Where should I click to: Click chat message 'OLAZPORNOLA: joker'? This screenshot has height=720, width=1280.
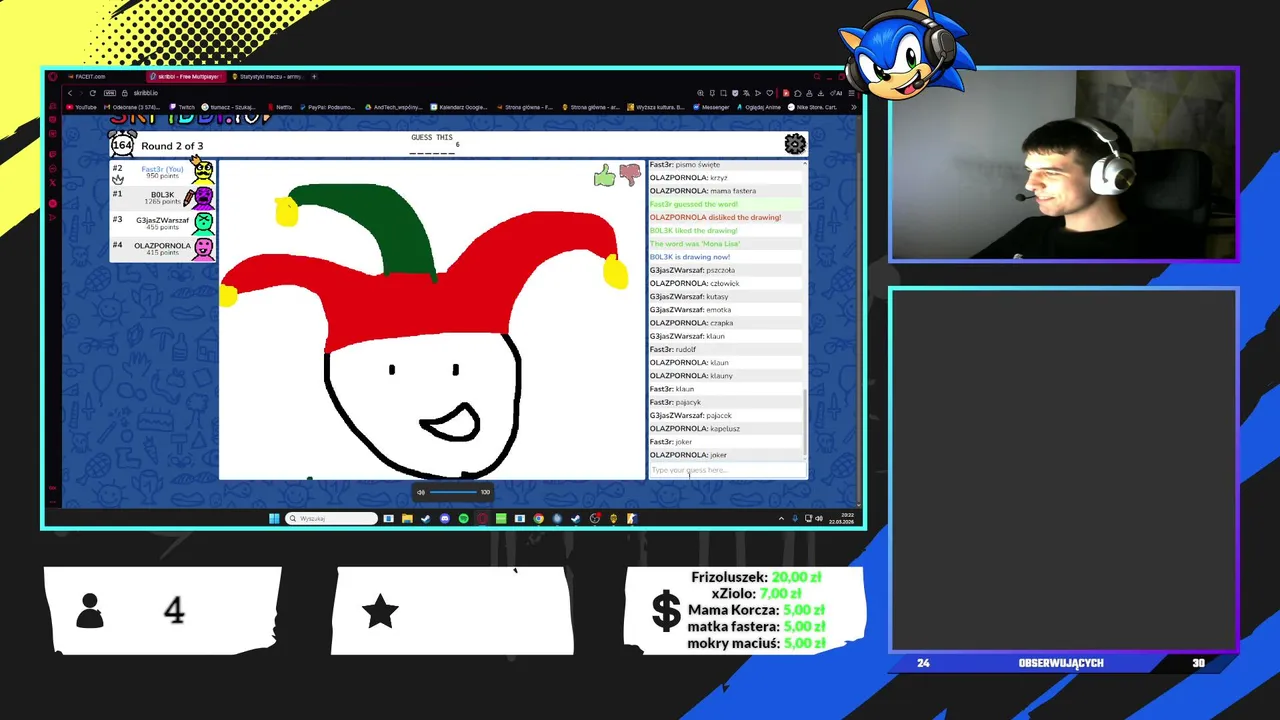(x=726, y=455)
